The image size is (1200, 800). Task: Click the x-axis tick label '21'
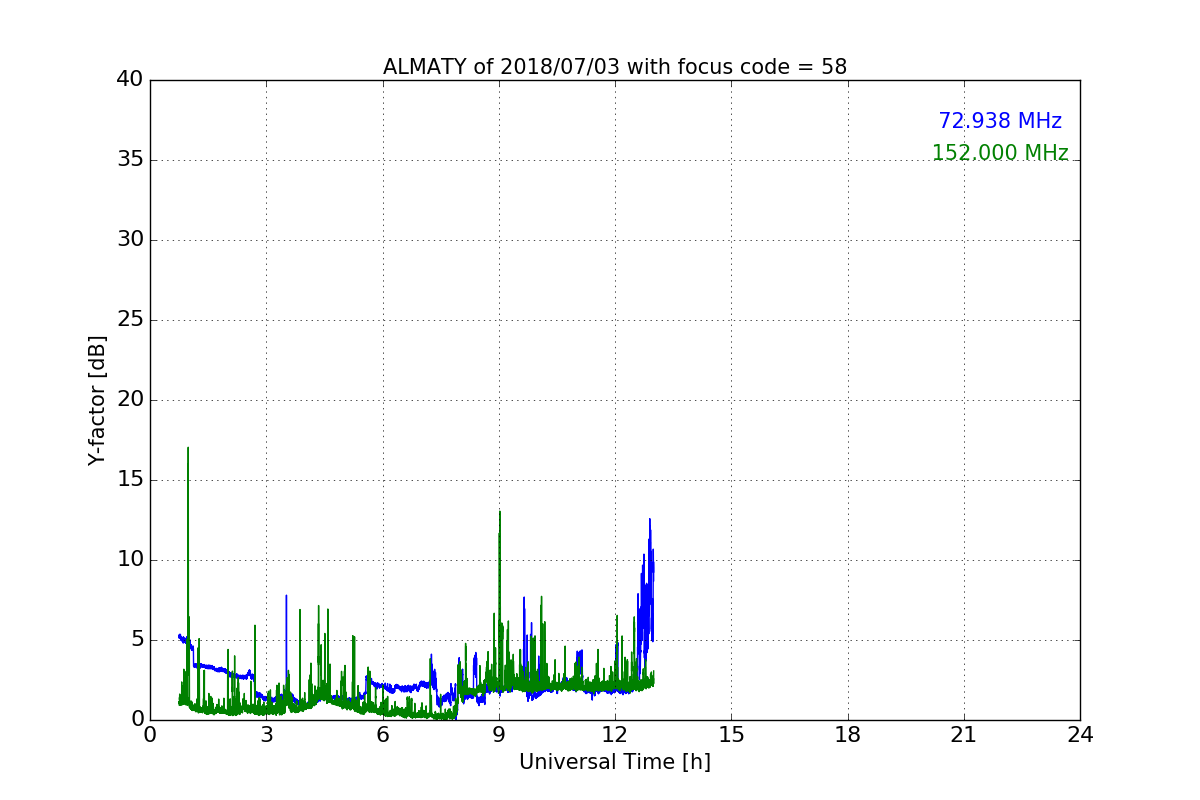[x=964, y=734]
